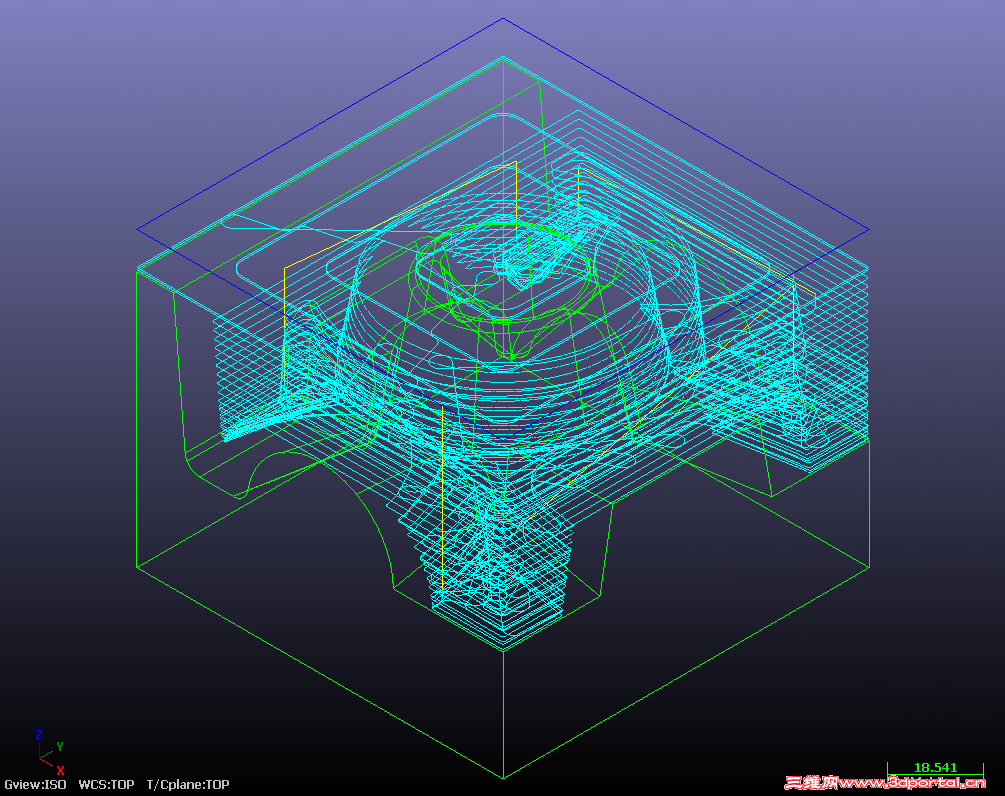Click the XYZ axis gnomon icon
Viewport: 1005px width, 796px height.
49,752
